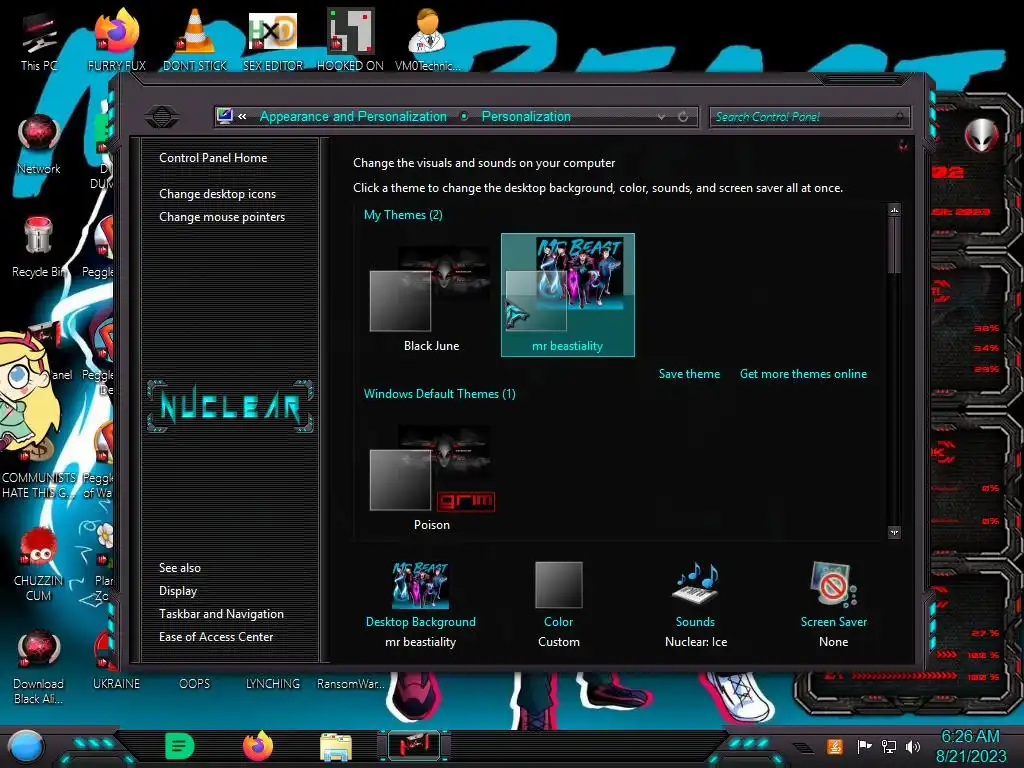Open the HOOKED ON desktop shortcut
This screenshot has width=1024, height=768.
click(x=350, y=39)
